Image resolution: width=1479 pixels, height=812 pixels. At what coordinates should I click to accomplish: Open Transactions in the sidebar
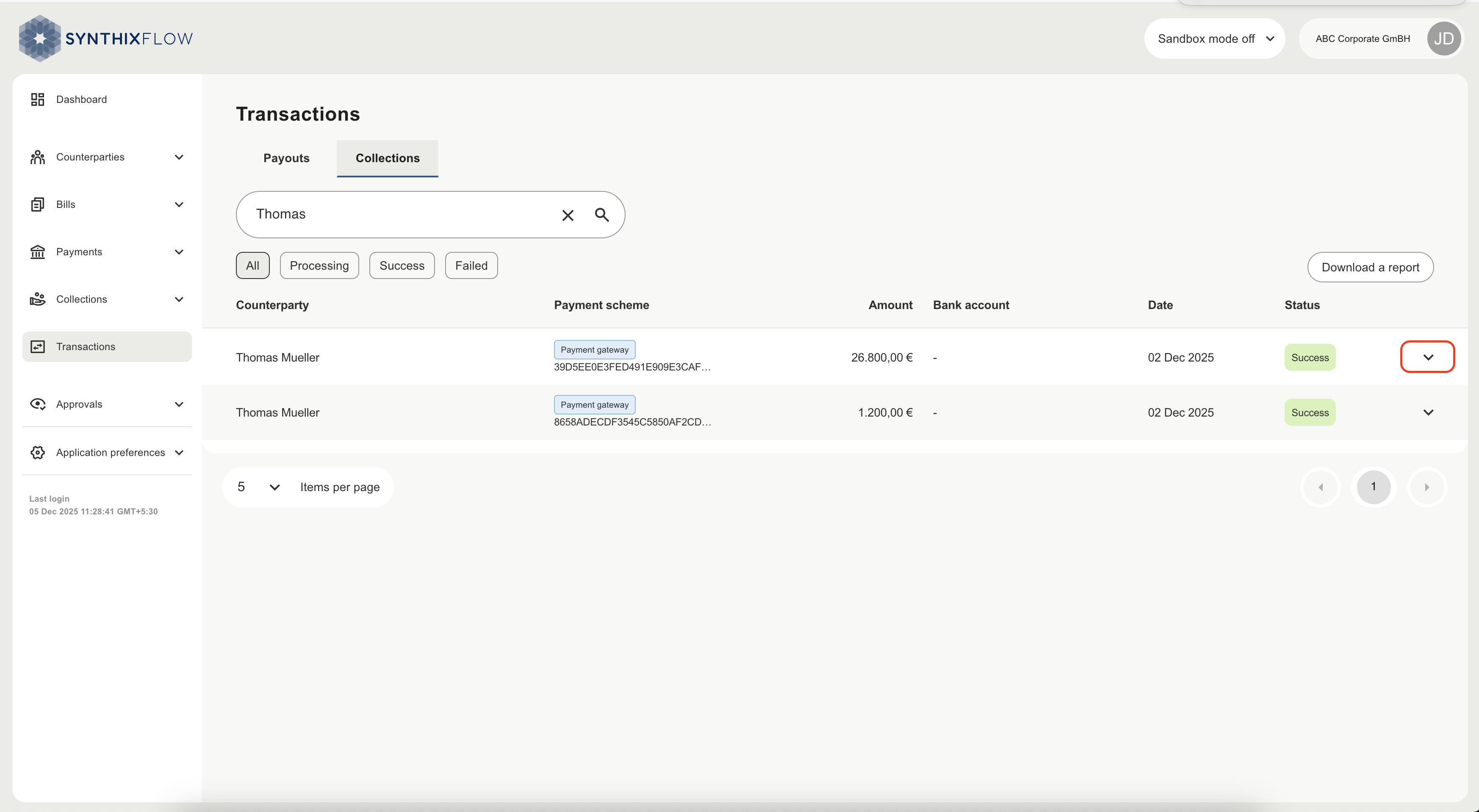(107, 347)
